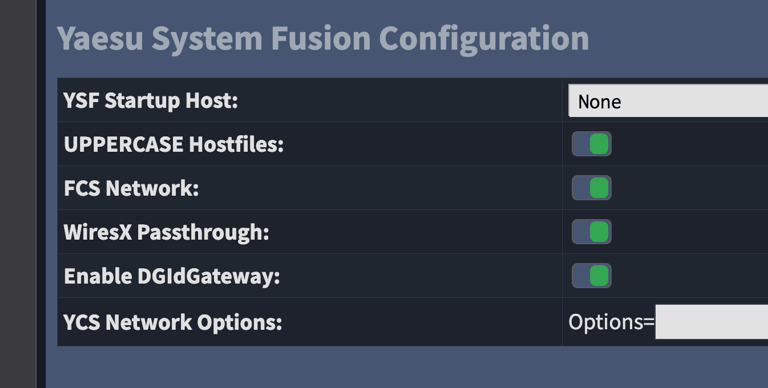Click the 'WiresX Passthrough:' label text
The image size is (768, 388).
point(167,232)
